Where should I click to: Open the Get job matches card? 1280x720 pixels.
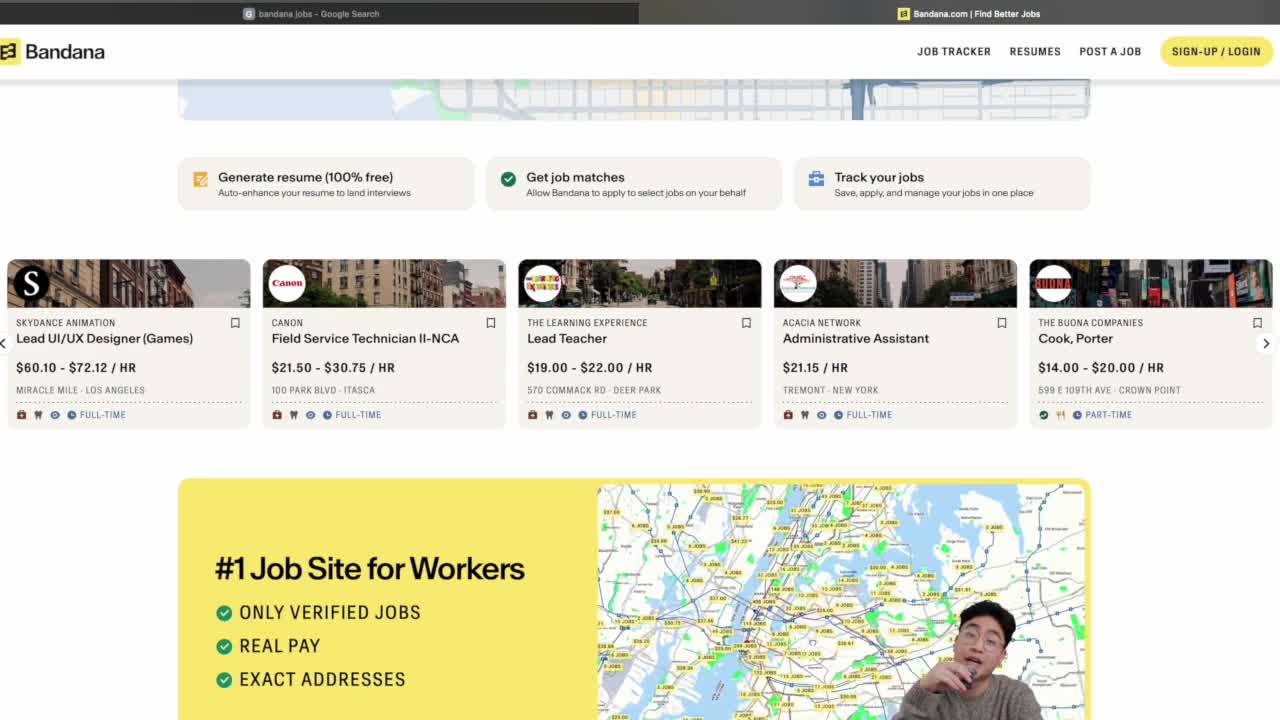[634, 184]
